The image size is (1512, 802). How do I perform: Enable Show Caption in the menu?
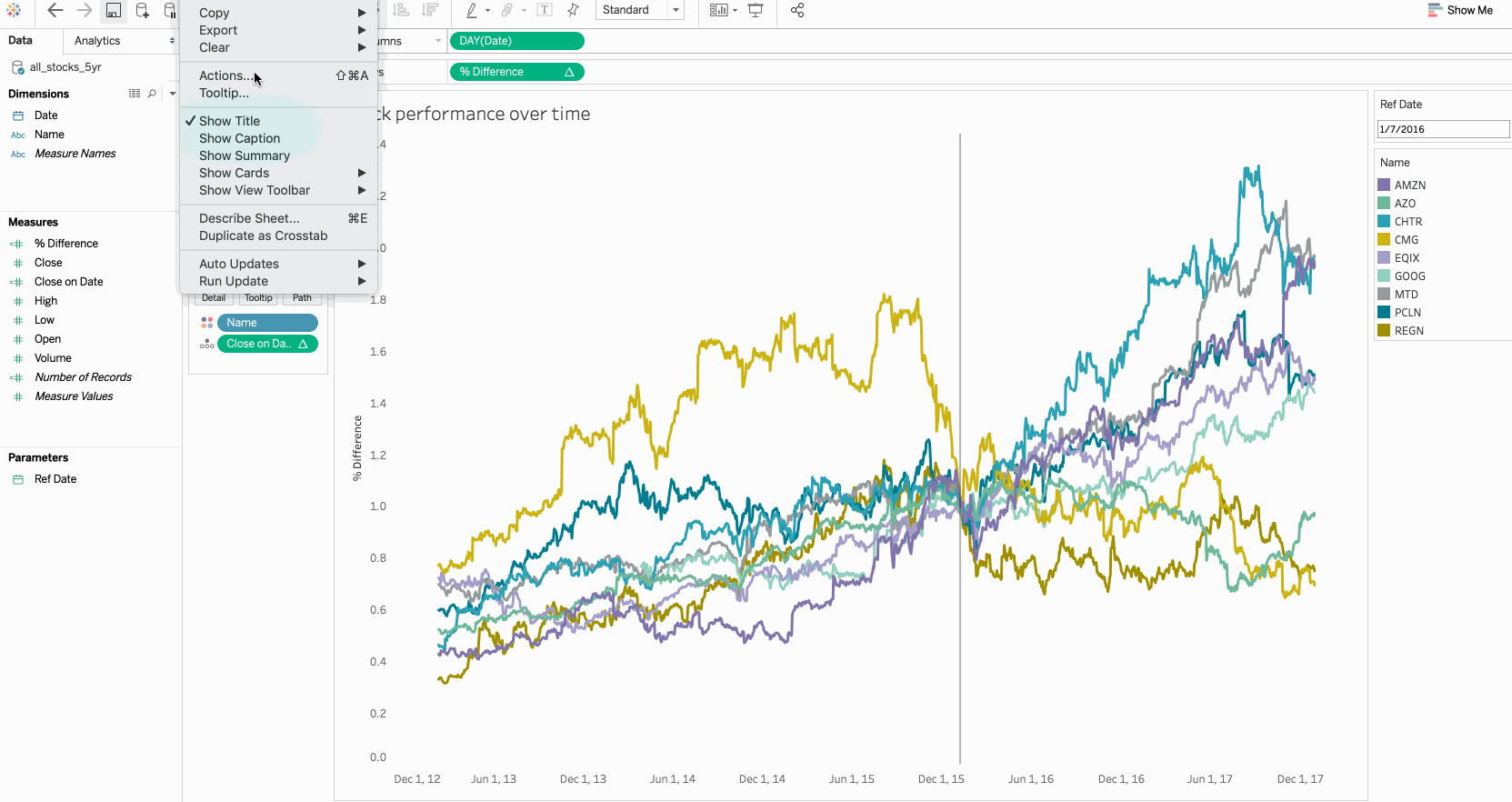240,138
